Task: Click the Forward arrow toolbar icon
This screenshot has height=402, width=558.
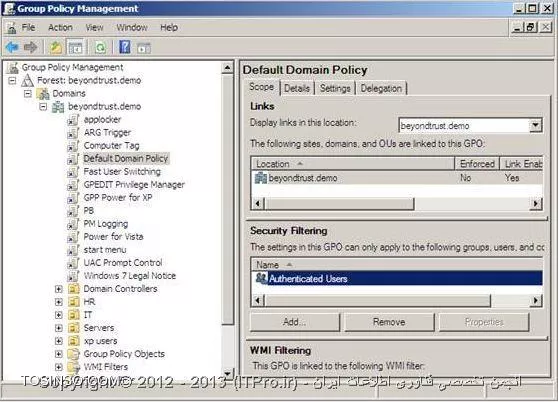Action: (31, 47)
